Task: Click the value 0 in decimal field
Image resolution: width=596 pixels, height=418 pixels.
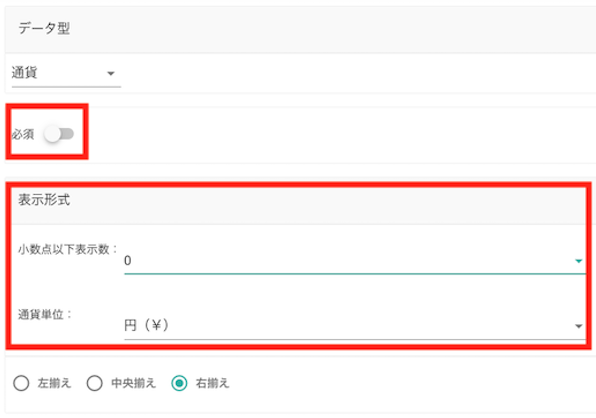Action: click(x=128, y=261)
